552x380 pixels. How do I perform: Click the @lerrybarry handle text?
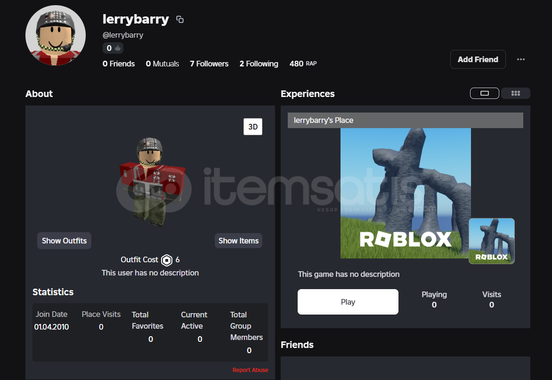tap(123, 35)
